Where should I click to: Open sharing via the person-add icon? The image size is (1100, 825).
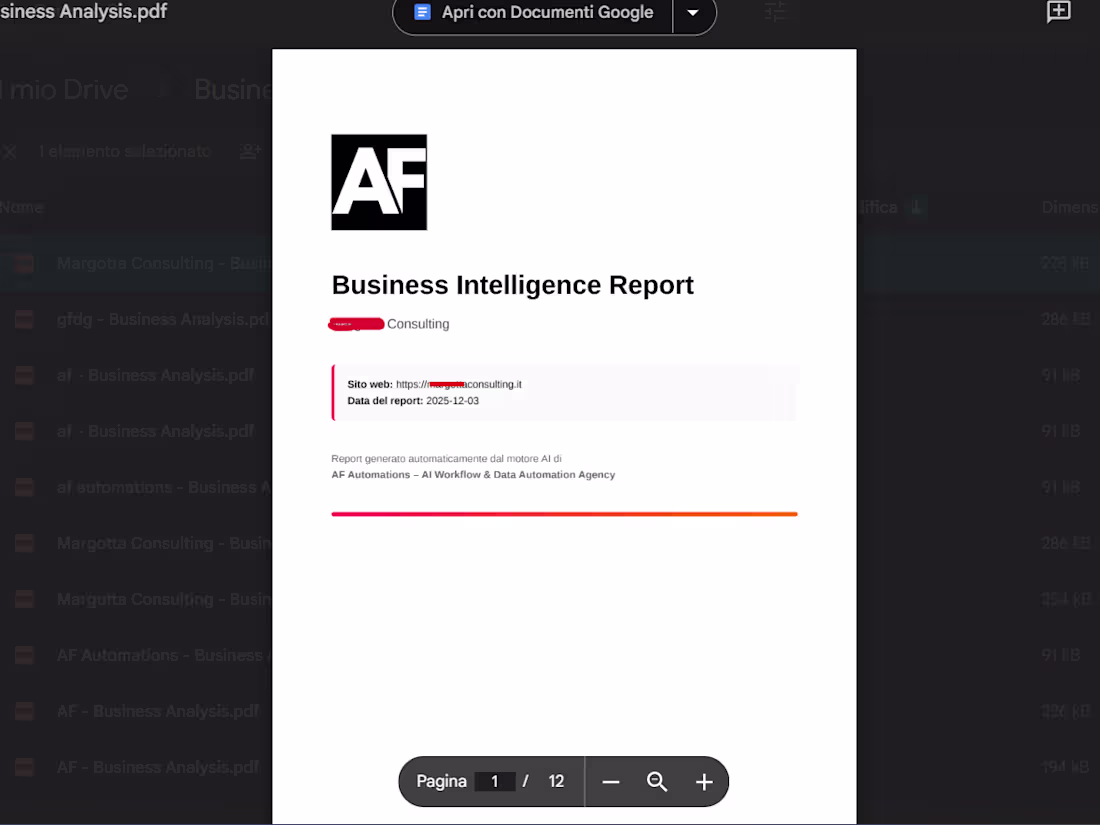pyautogui.click(x=249, y=151)
